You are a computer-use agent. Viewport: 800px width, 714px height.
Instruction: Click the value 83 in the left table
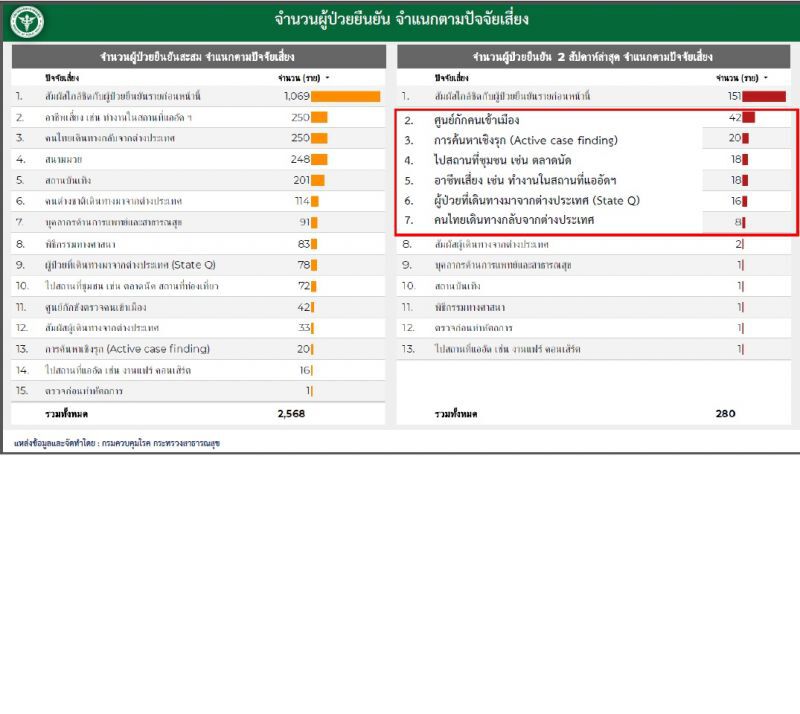pos(304,244)
